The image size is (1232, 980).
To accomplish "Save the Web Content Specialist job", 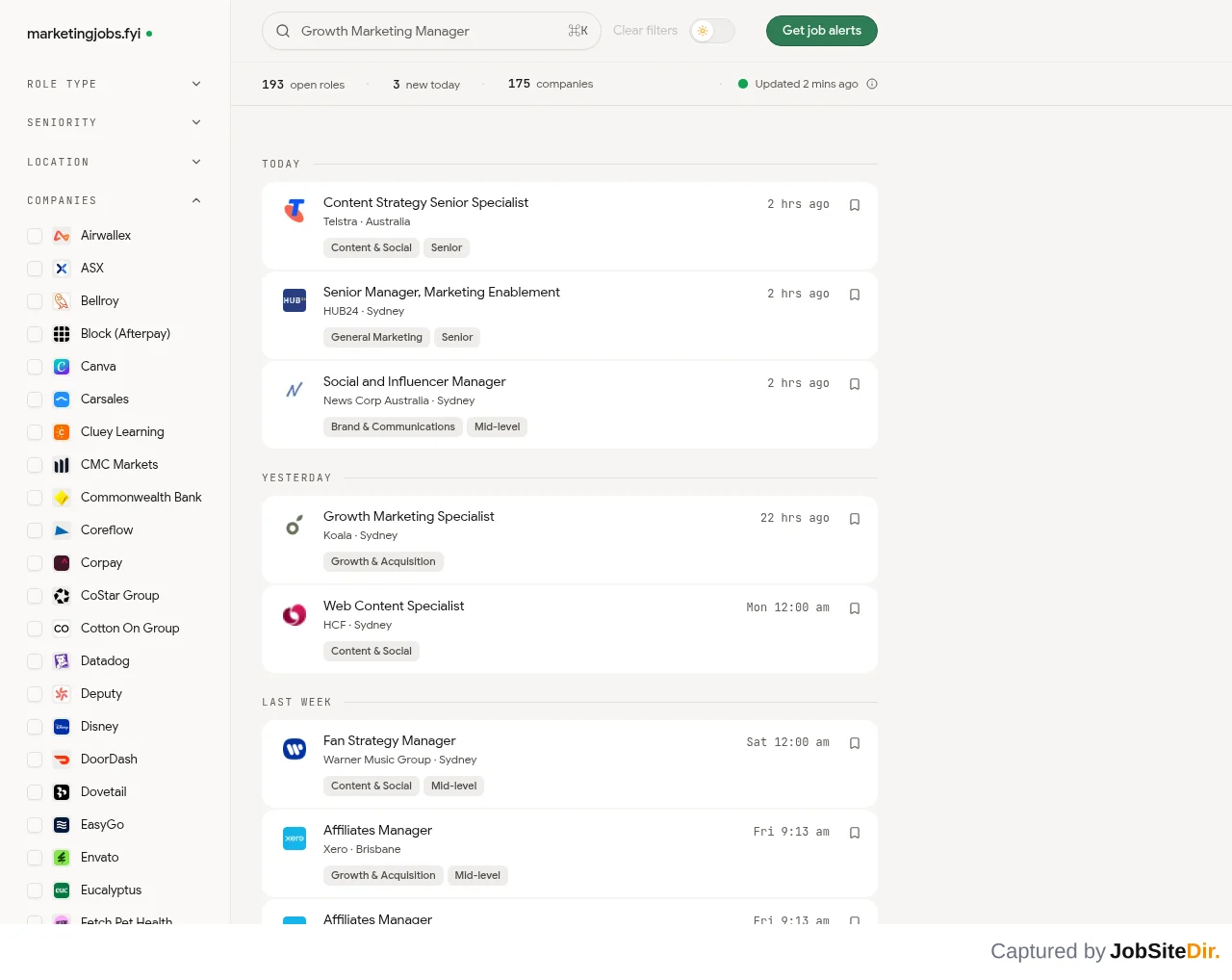I will (855, 608).
